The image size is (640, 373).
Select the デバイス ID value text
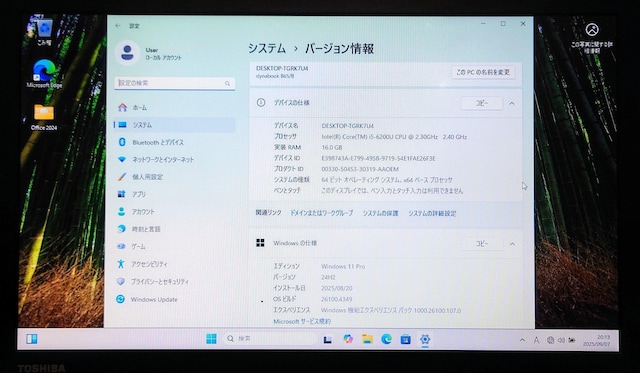pos(378,158)
